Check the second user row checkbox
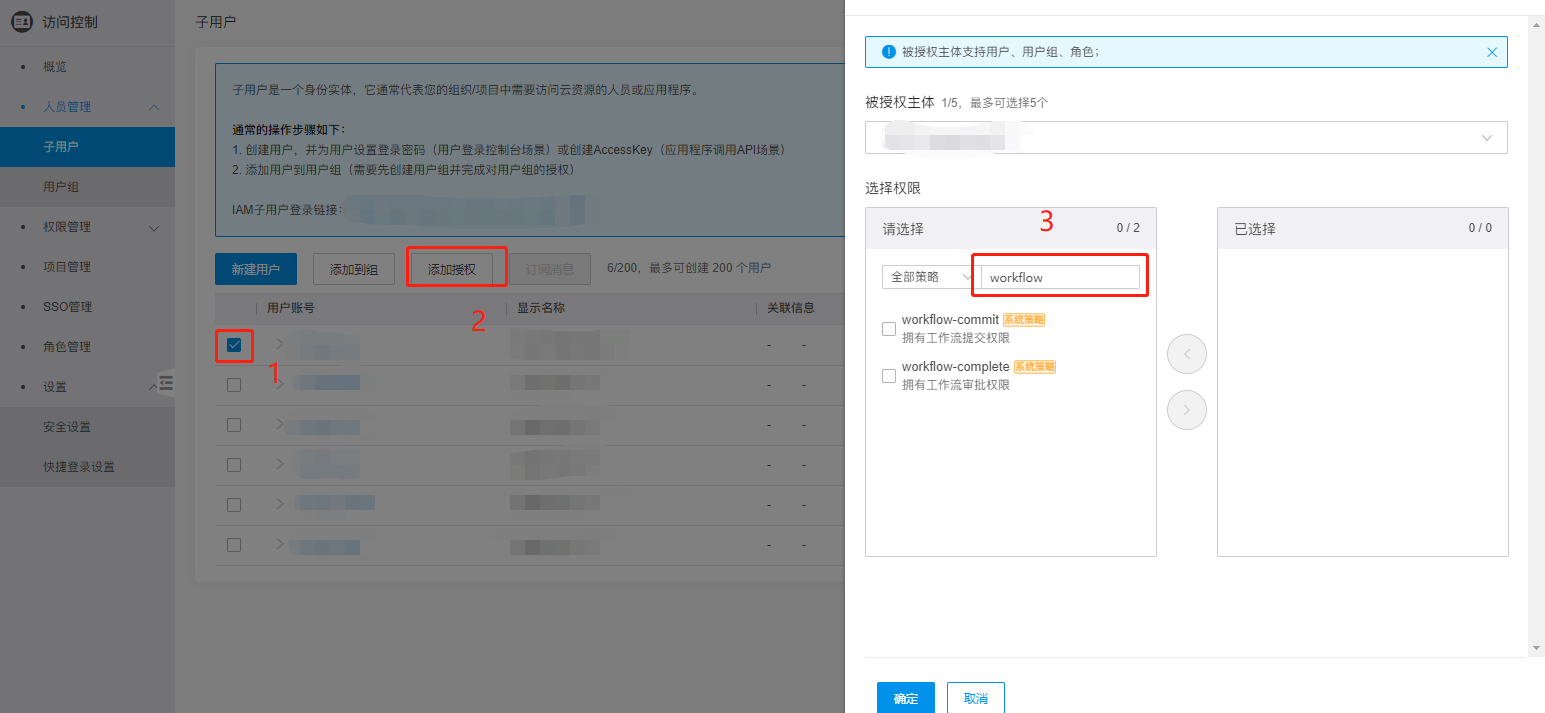 point(234,385)
